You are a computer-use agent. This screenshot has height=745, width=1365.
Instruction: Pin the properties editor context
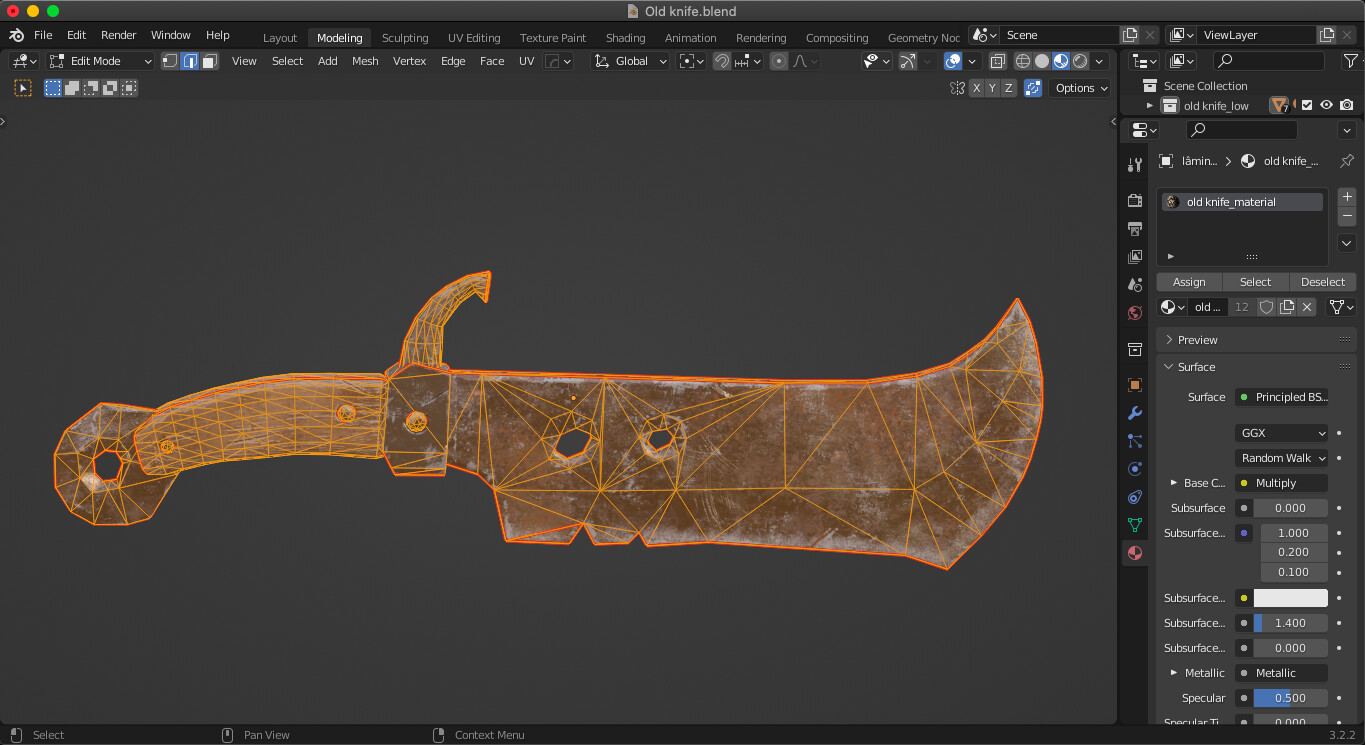coord(1346,161)
